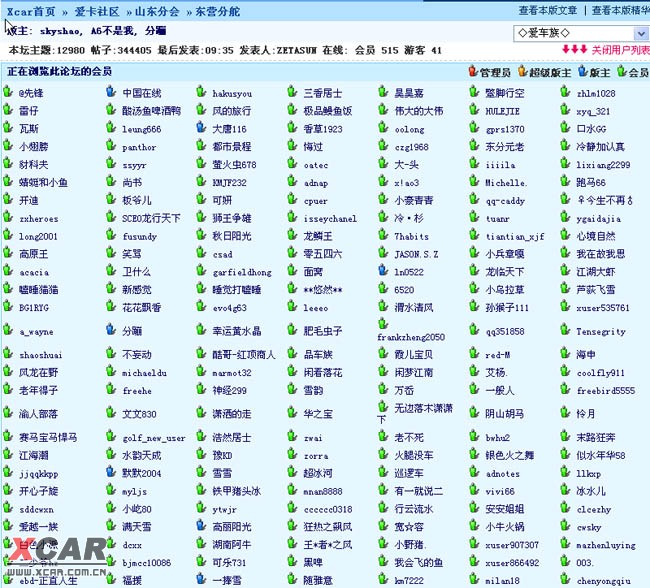Click 查看本版文章 link
Screen dimensions: 650x588
(x=548, y=10)
